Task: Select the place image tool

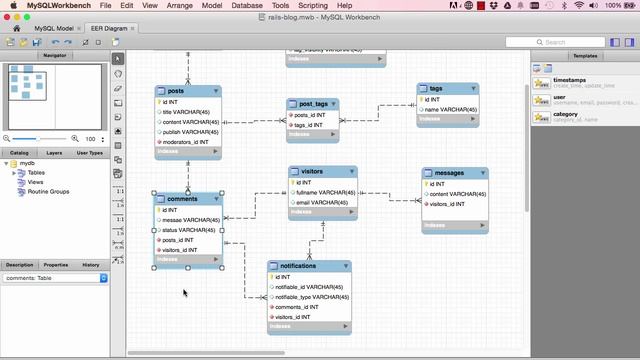Action: point(118,131)
